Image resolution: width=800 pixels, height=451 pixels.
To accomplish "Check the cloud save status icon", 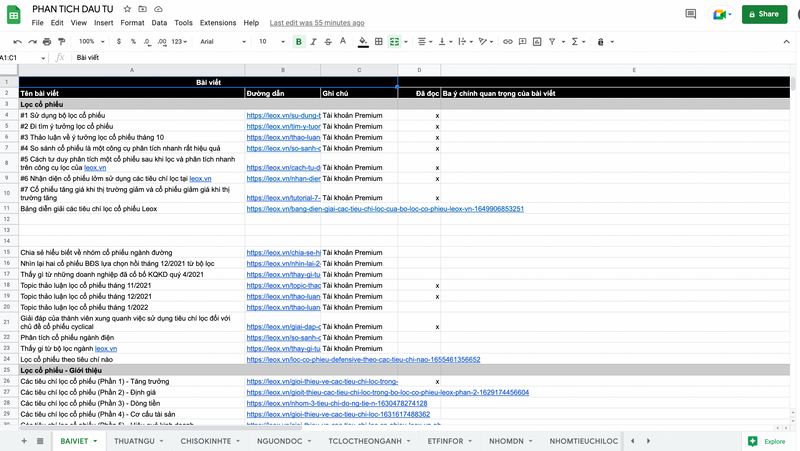I will click(158, 9).
